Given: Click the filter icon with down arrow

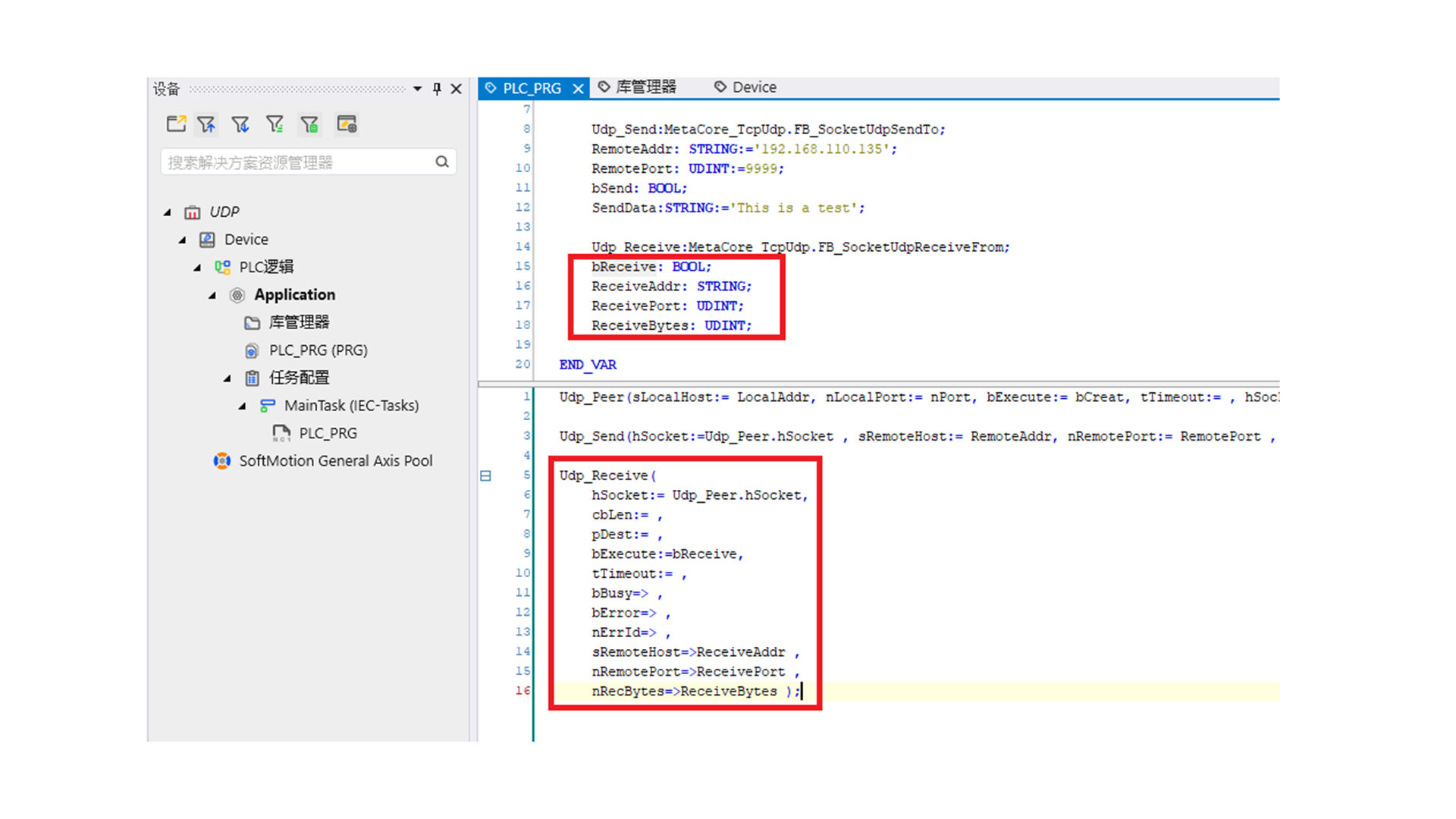Looking at the screenshot, I should (240, 124).
